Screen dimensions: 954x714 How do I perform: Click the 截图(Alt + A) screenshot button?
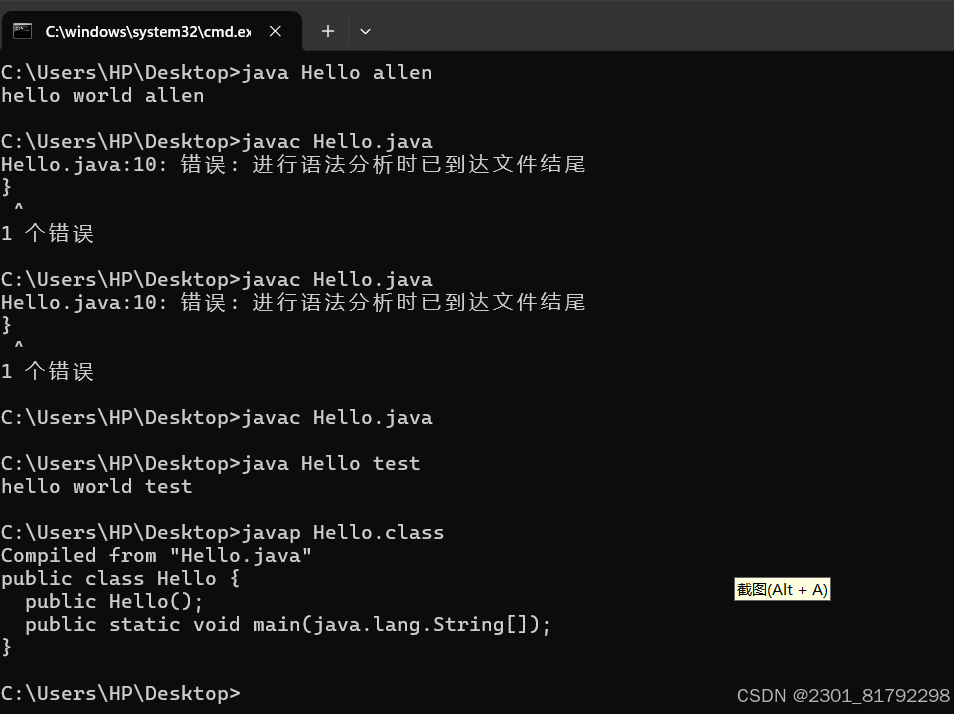(782, 589)
